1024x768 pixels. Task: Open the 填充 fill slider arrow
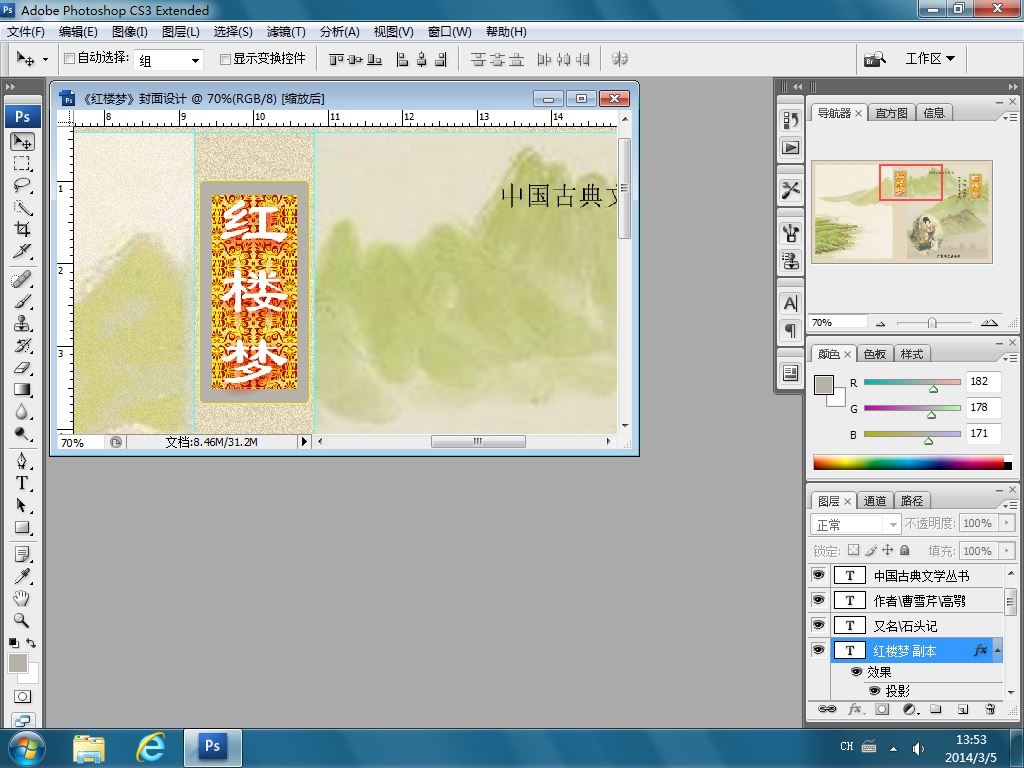[x=1006, y=551]
